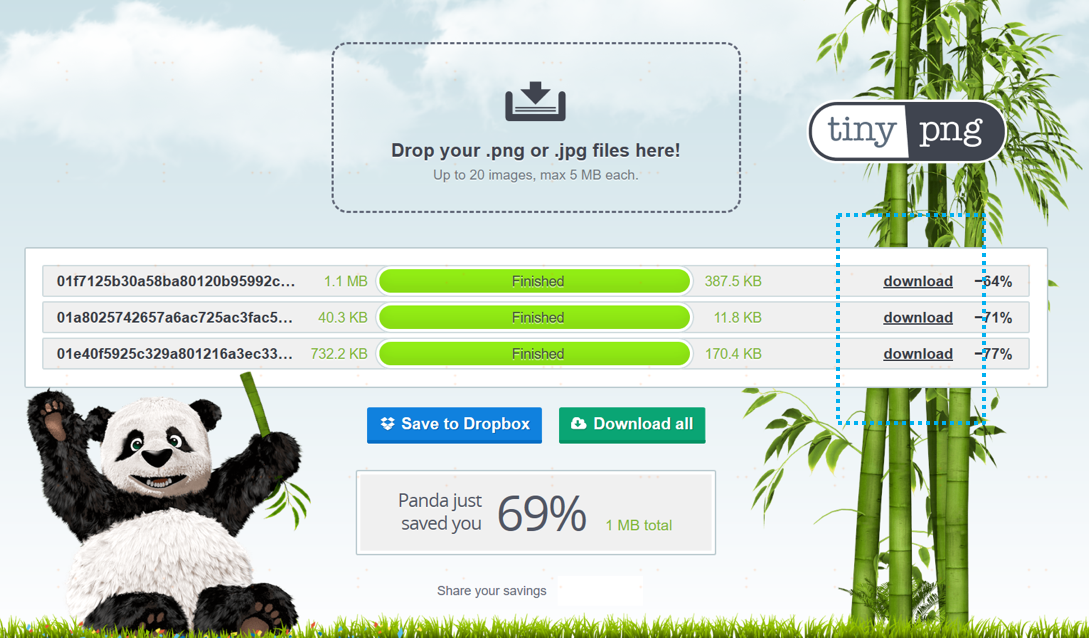Image resolution: width=1089 pixels, height=638 pixels.
Task: Click the −64% savings value
Action: click(x=993, y=281)
